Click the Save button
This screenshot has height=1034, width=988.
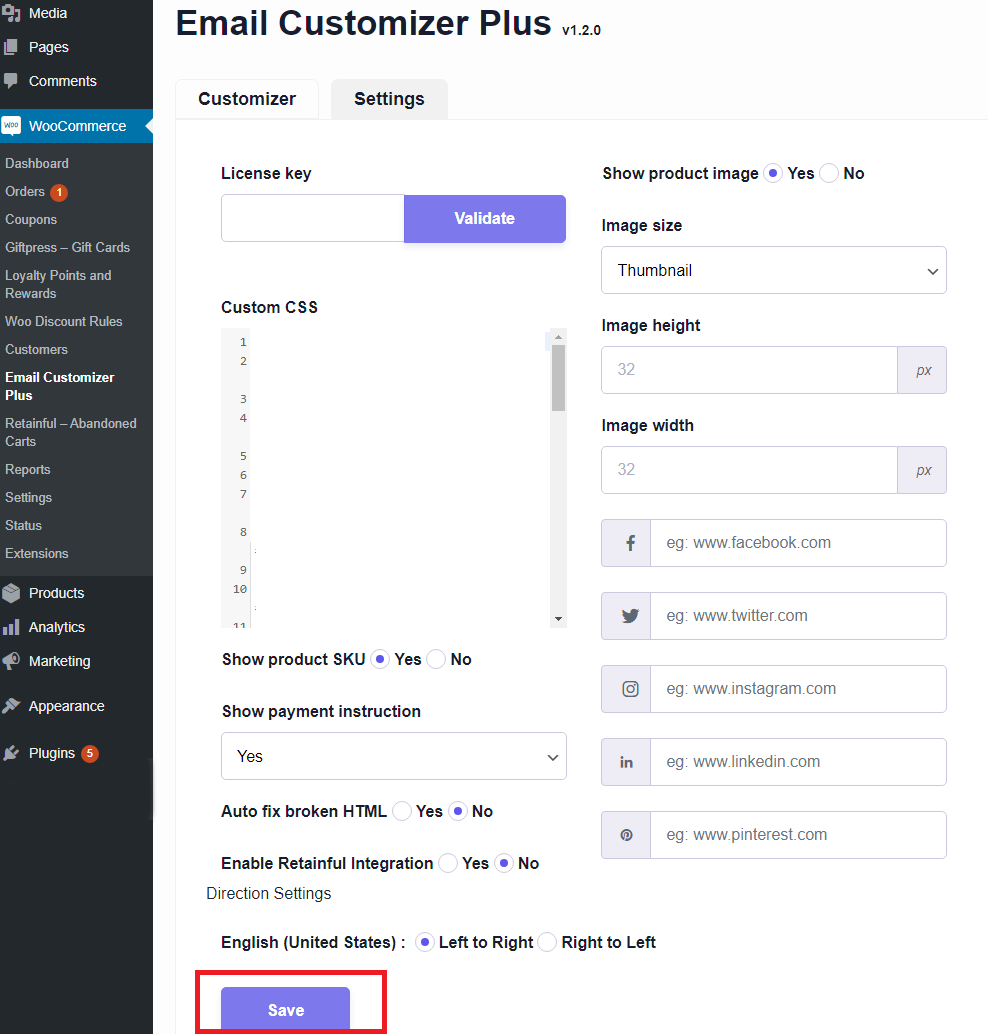(x=285, y=1010)
